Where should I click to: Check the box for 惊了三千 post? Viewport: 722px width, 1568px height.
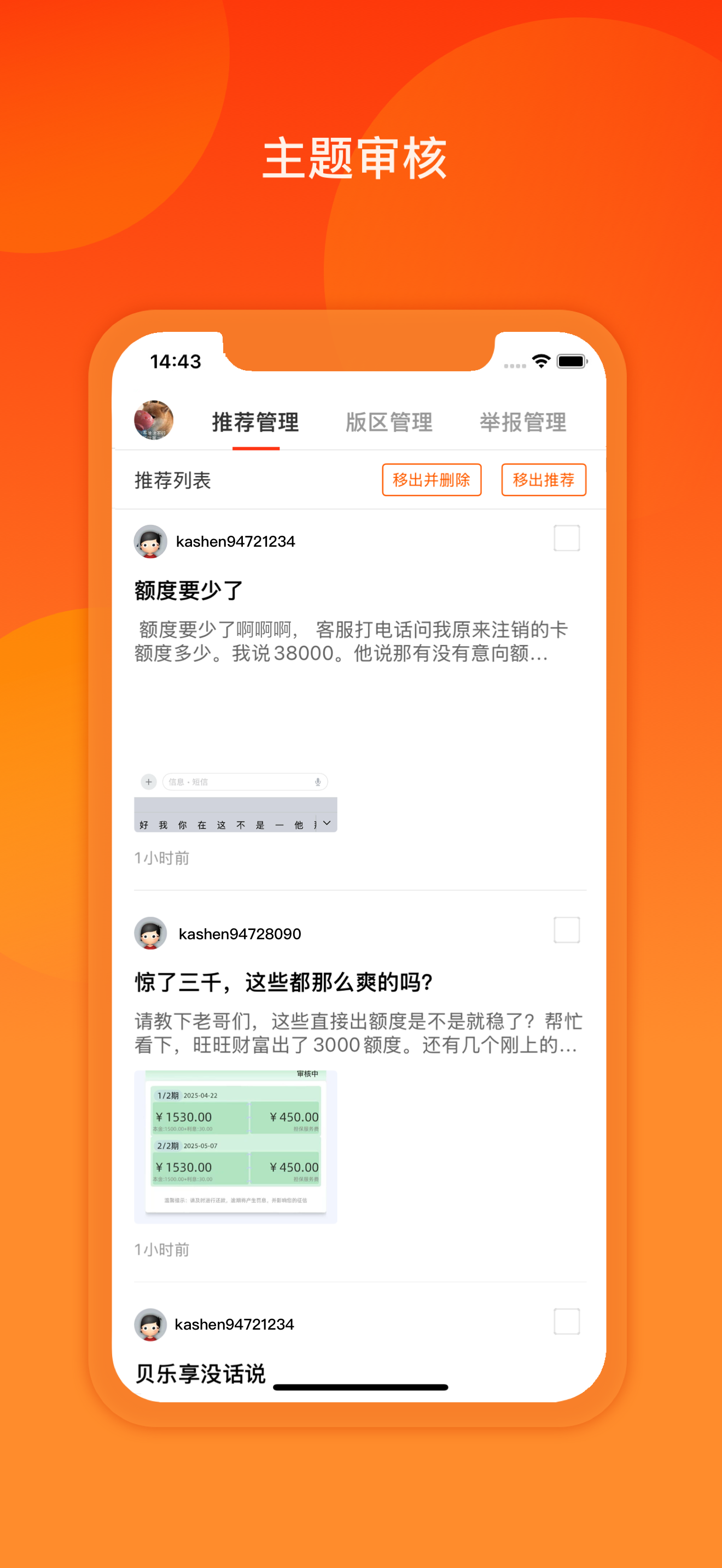tap(567, 930)
